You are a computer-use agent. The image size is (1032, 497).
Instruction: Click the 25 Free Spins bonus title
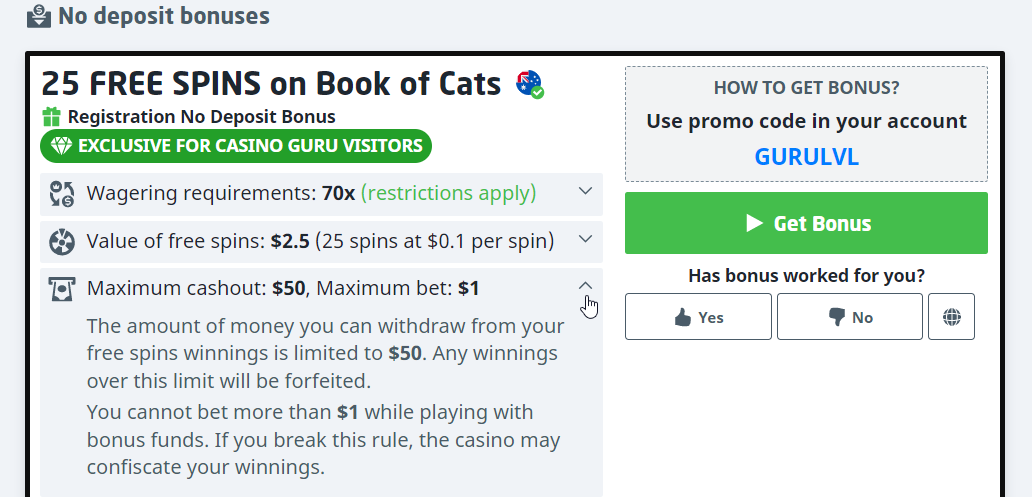(x=271, y=84)
